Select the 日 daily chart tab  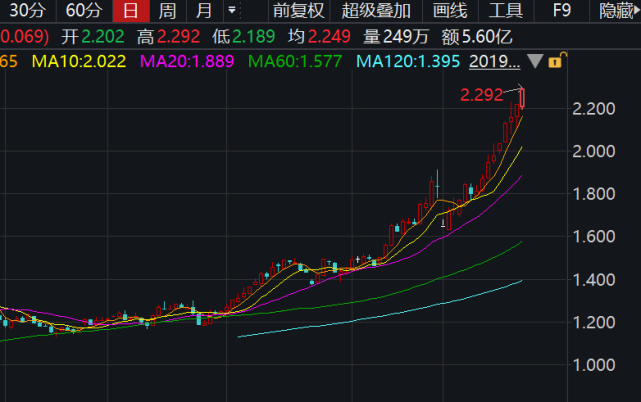(x=131, y=11)
